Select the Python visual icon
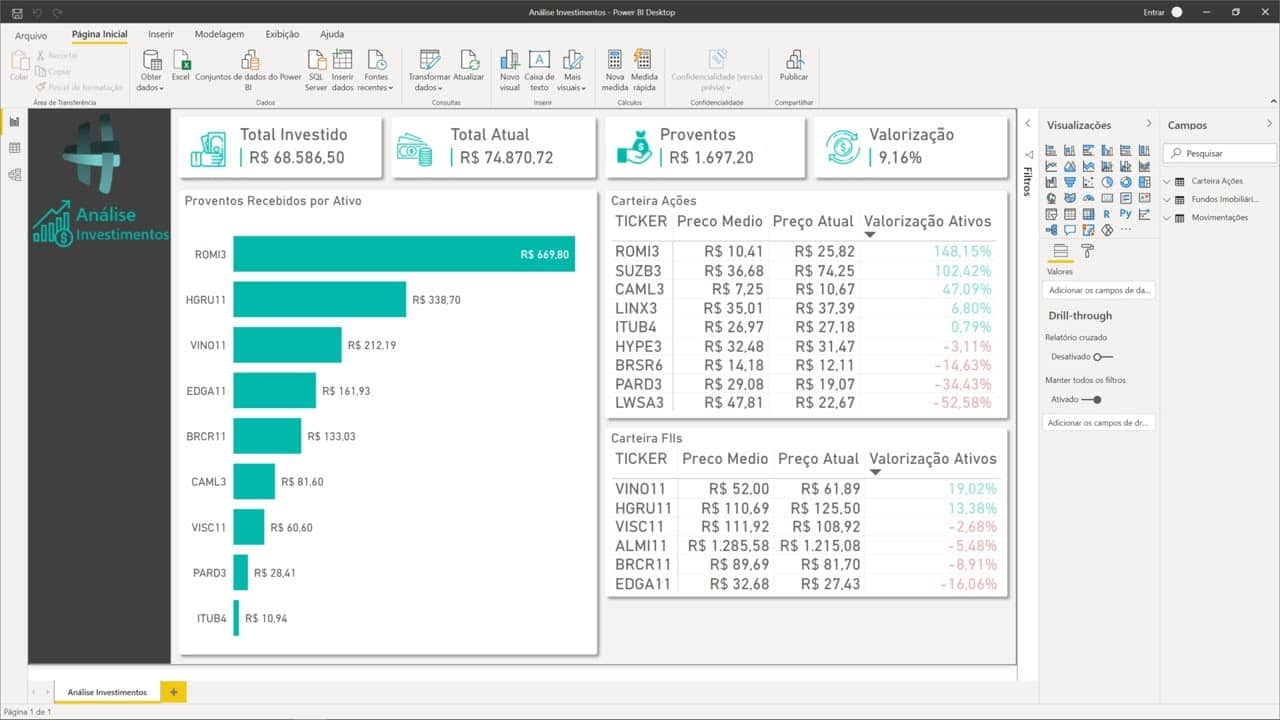 [1126, 214]
